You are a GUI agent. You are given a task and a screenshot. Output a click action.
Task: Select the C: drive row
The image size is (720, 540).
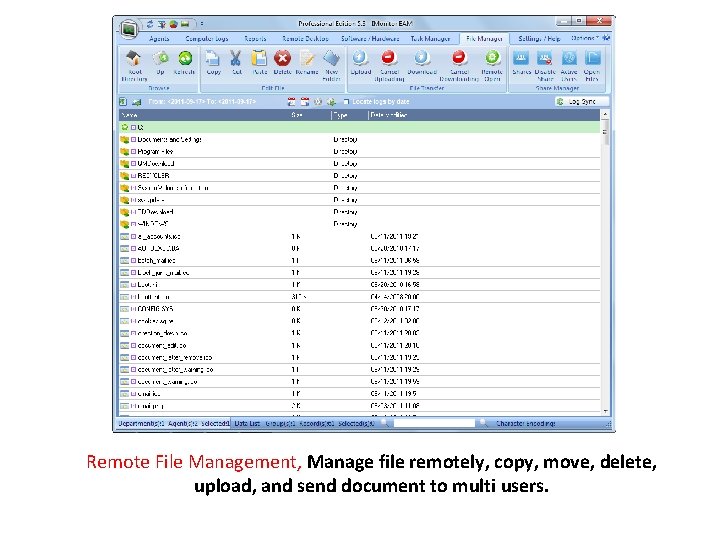tap(360, 127)
